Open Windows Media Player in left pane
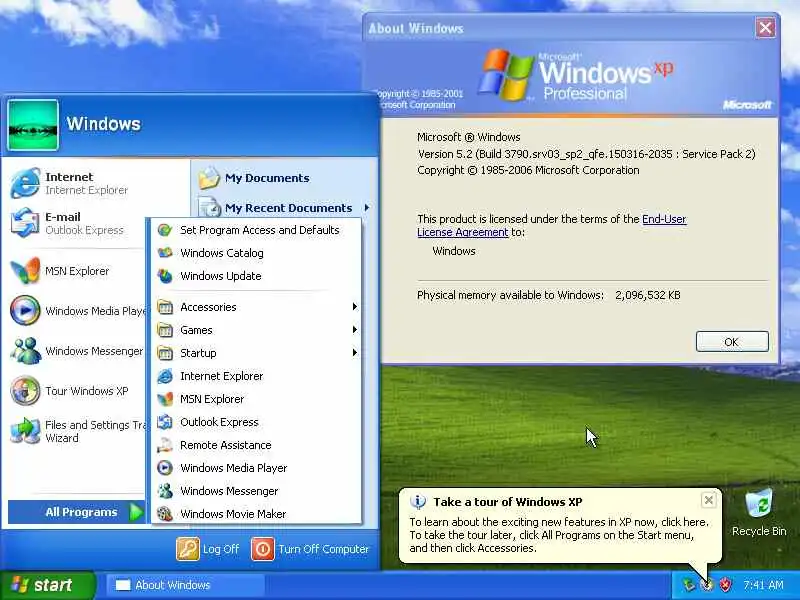 click(x=78, y=311)
